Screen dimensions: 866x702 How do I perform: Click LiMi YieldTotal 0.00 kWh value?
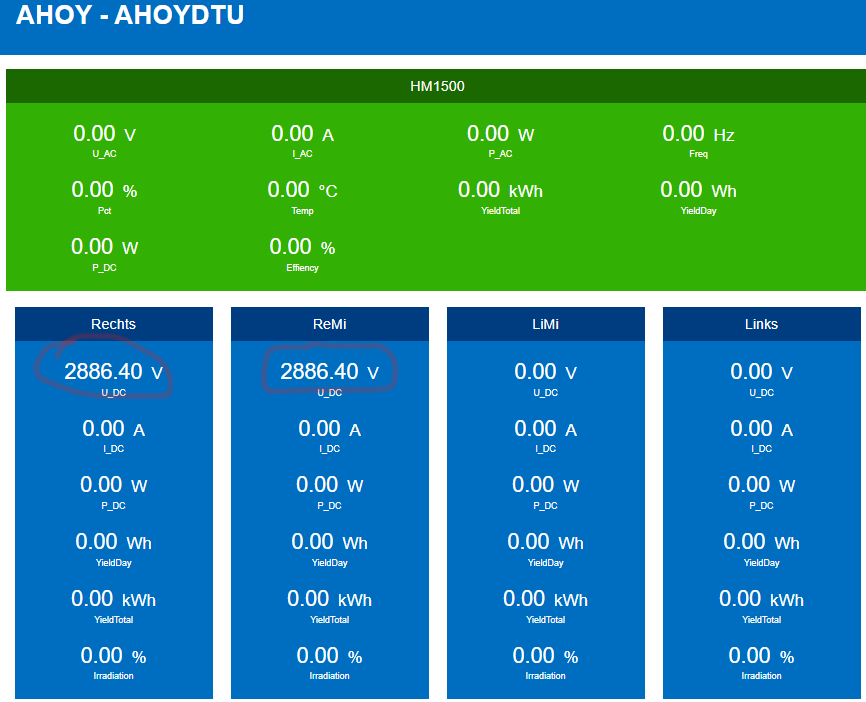(546, 599)
